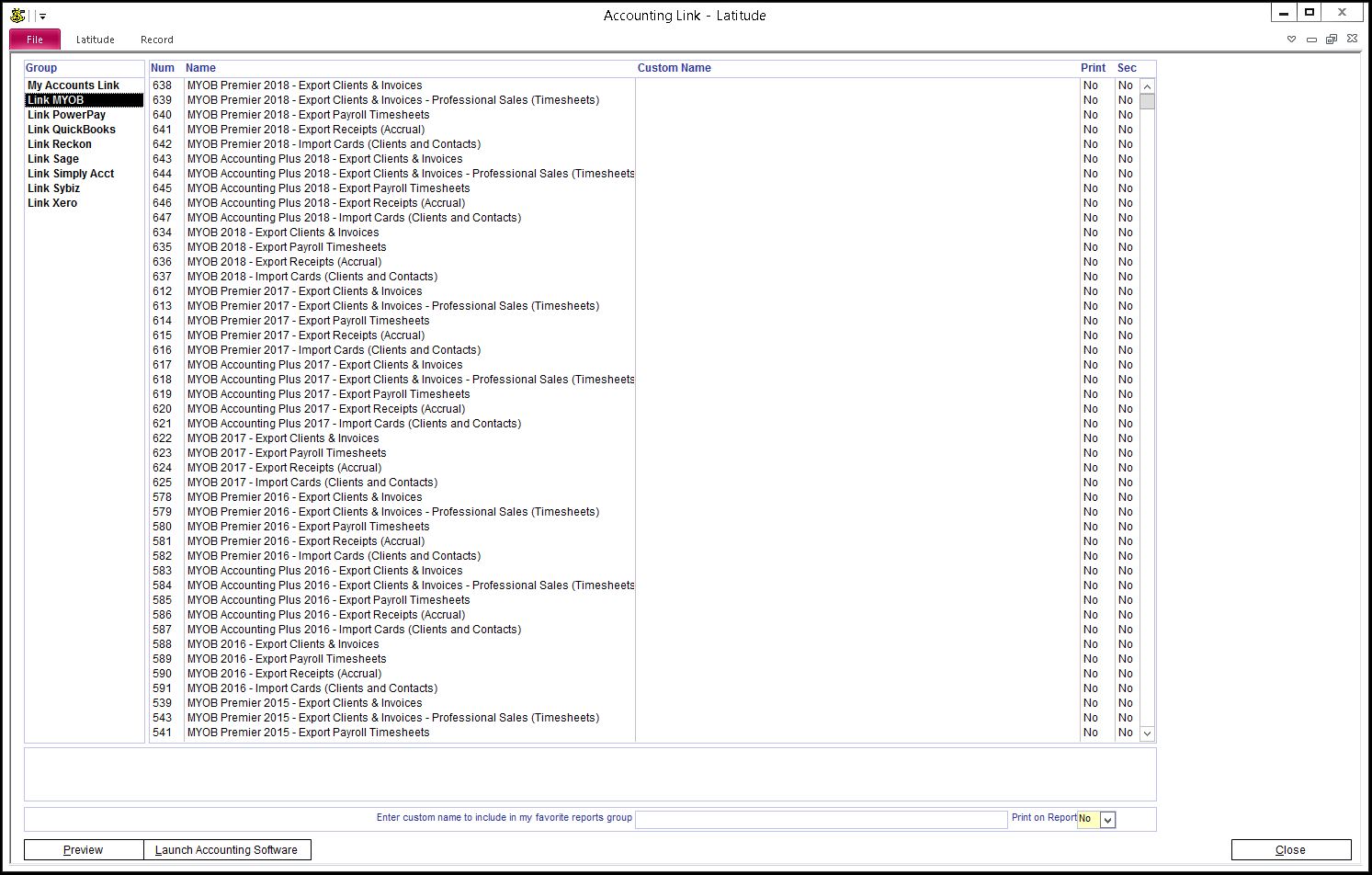Viewport: 1372px width, 875px height.
Task: Click the Print column header
Action: [1094, 68]
